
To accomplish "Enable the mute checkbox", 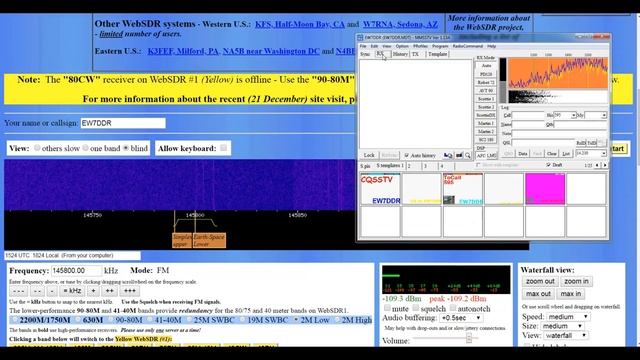I will tap(387, 308).
